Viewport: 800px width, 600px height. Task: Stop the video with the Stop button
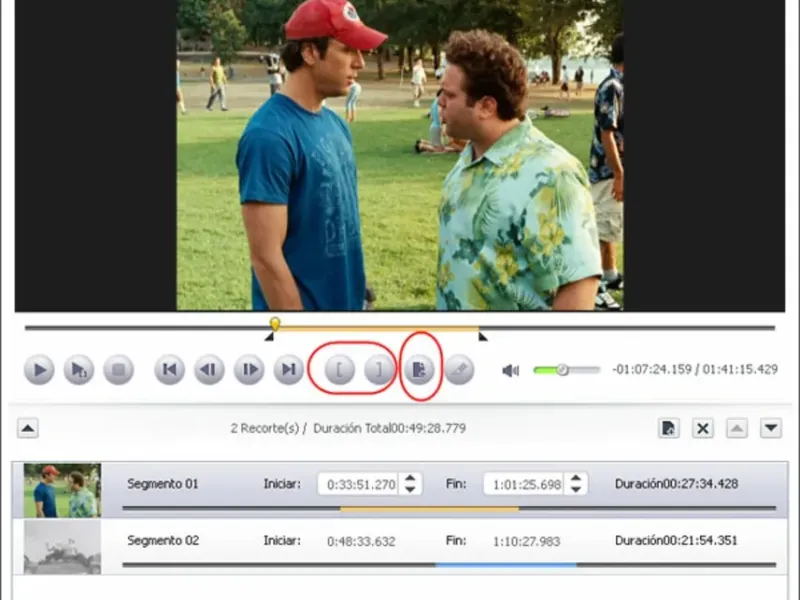[x=118, y=369]
